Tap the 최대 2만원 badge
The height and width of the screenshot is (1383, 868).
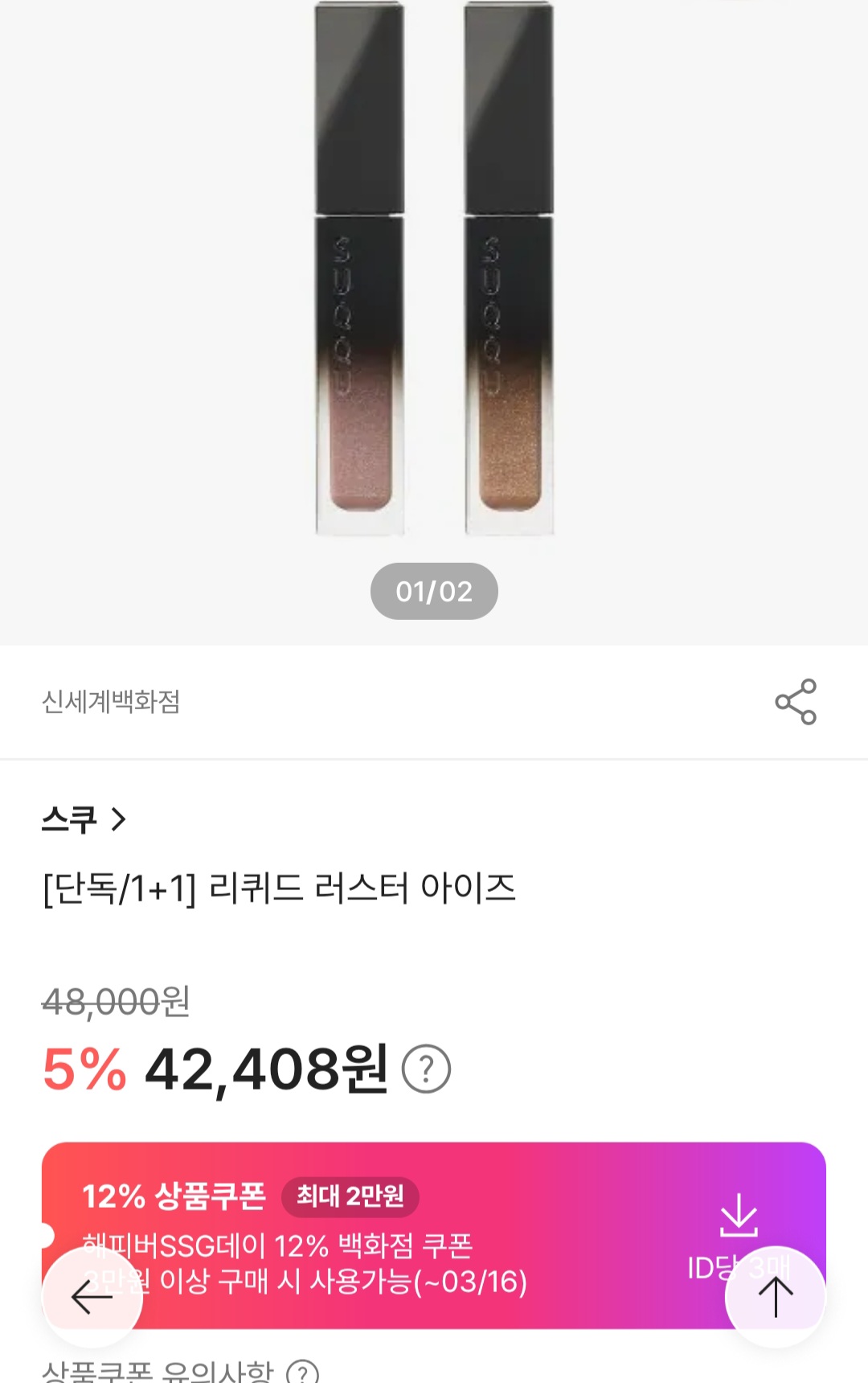350,1196
